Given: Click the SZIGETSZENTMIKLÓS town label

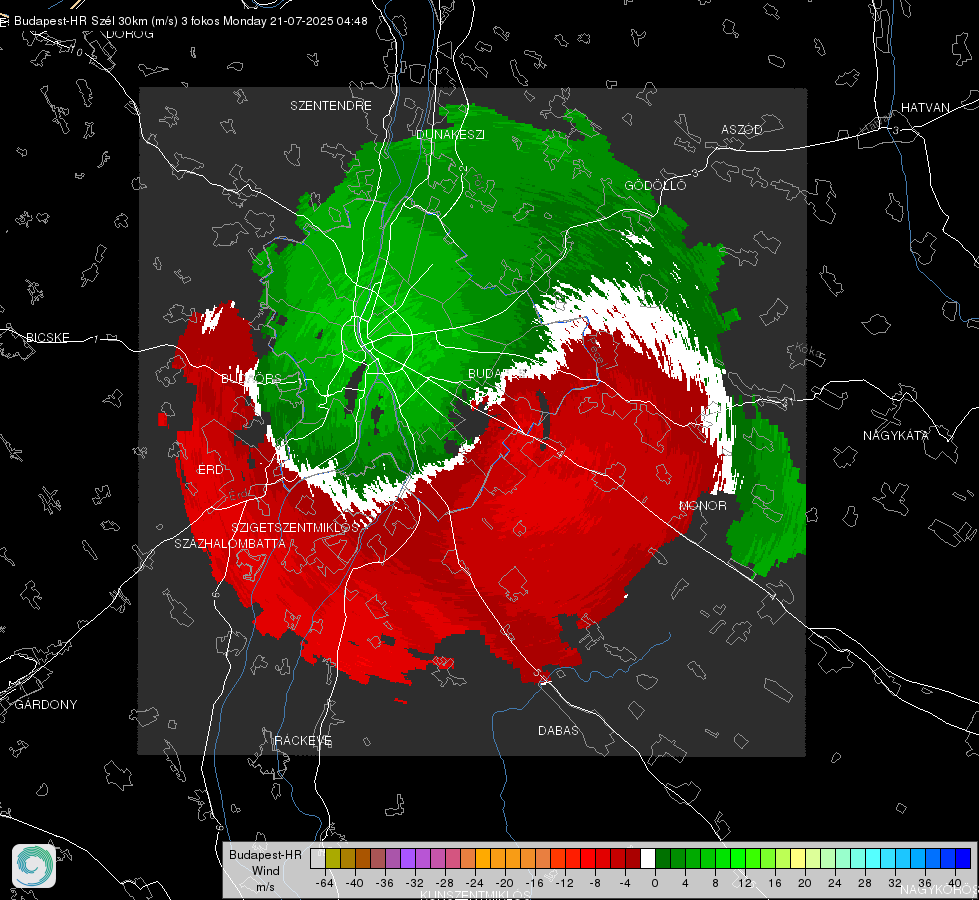Looking at the screenshot, I should 295,527.
